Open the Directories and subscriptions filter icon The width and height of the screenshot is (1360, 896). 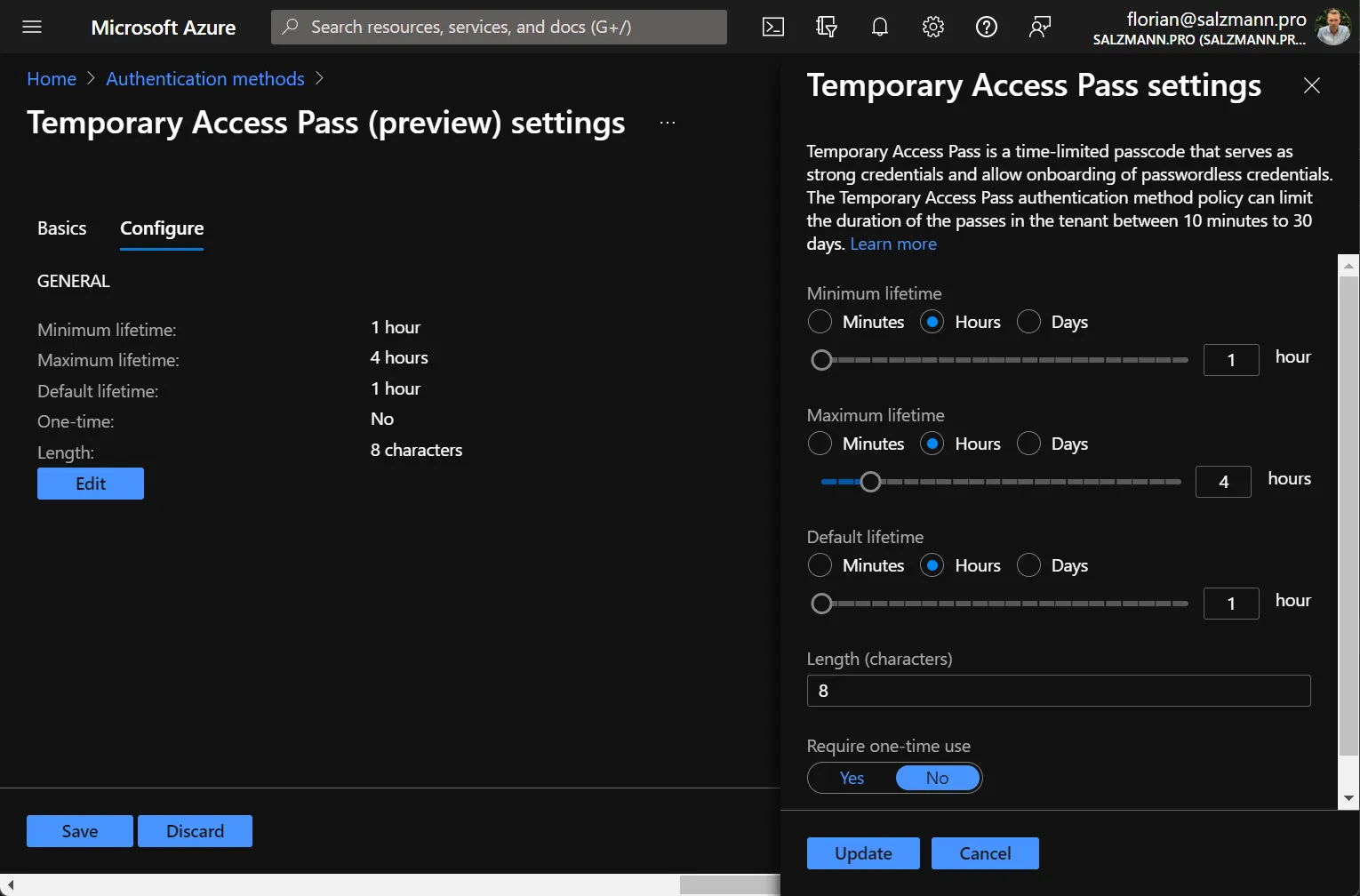(x=827, y=27)
